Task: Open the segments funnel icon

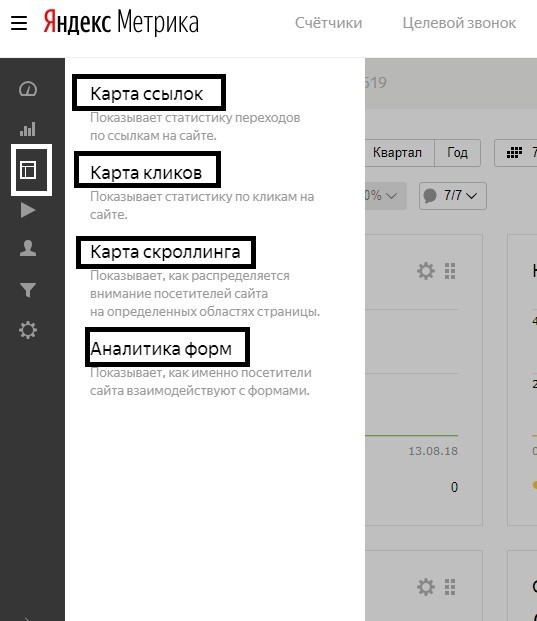Action: (28, 290)
